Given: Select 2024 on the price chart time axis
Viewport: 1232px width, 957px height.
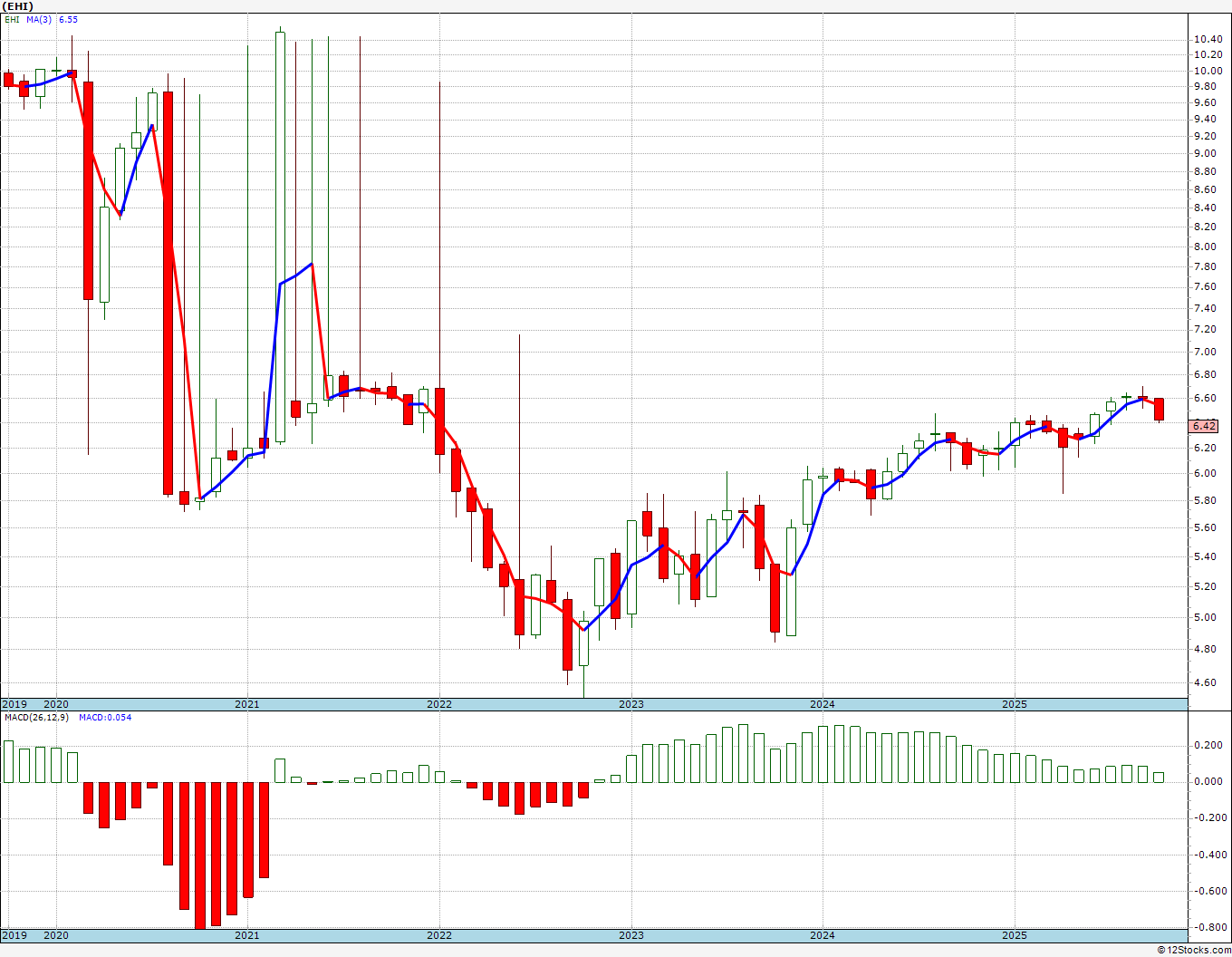Looking at the screenshot, I should tap(823, 704).
